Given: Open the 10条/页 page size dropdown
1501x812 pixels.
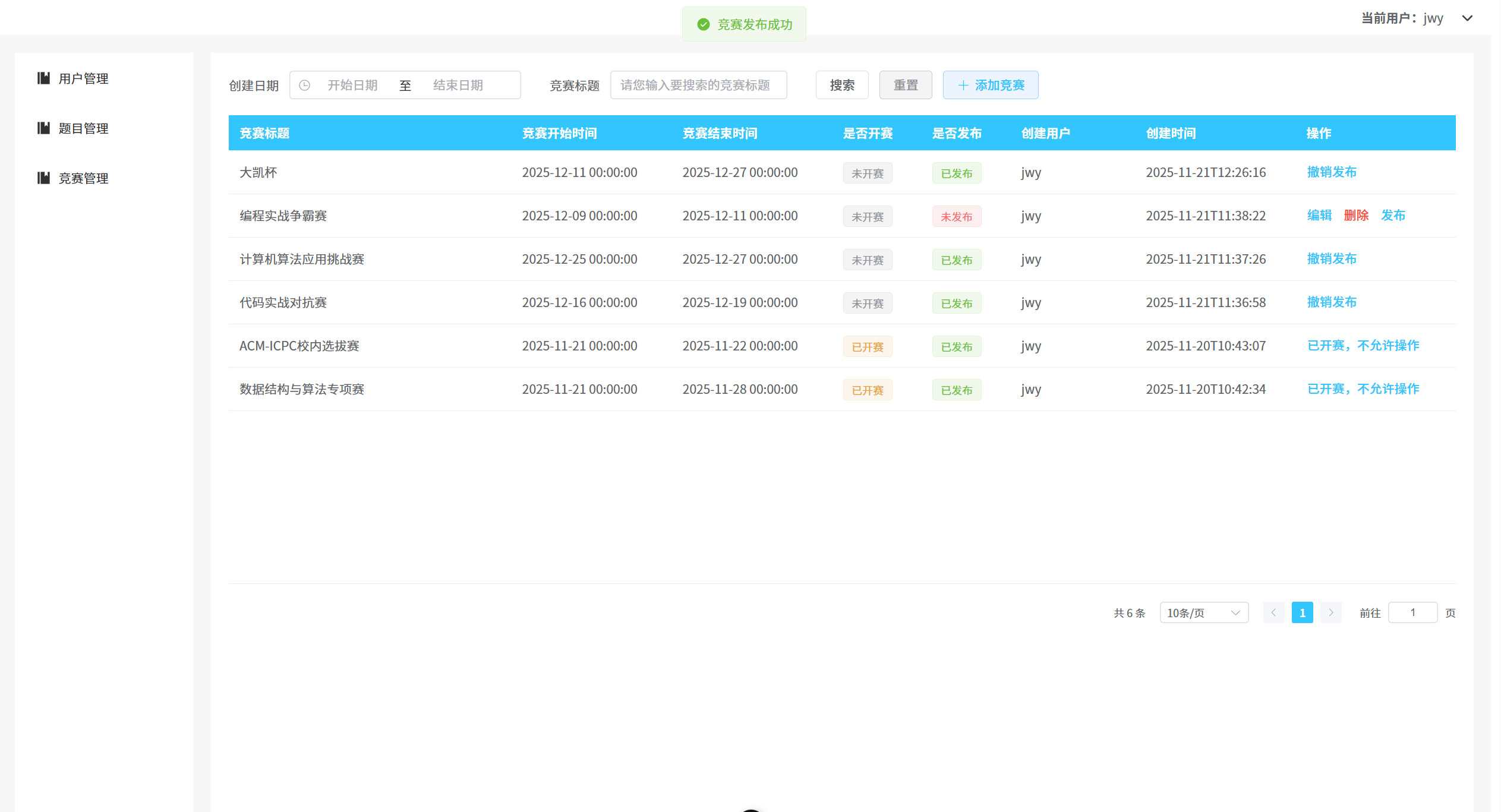Looking at the screenshot, I should tap(1204, 612).
